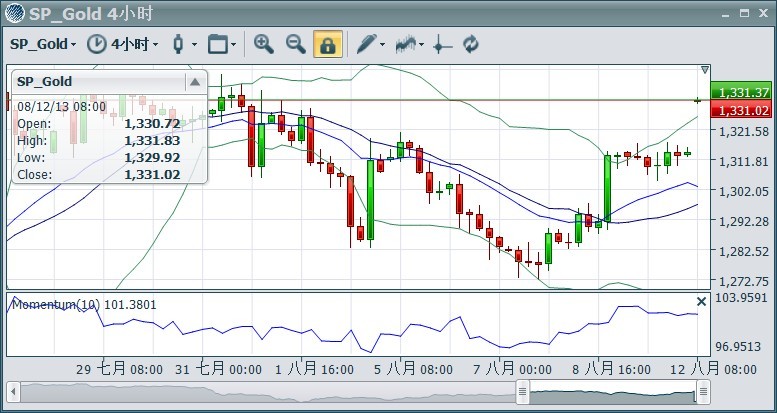Click the application logo icon in title bar

pyautogui.click(x=15, y=13)
